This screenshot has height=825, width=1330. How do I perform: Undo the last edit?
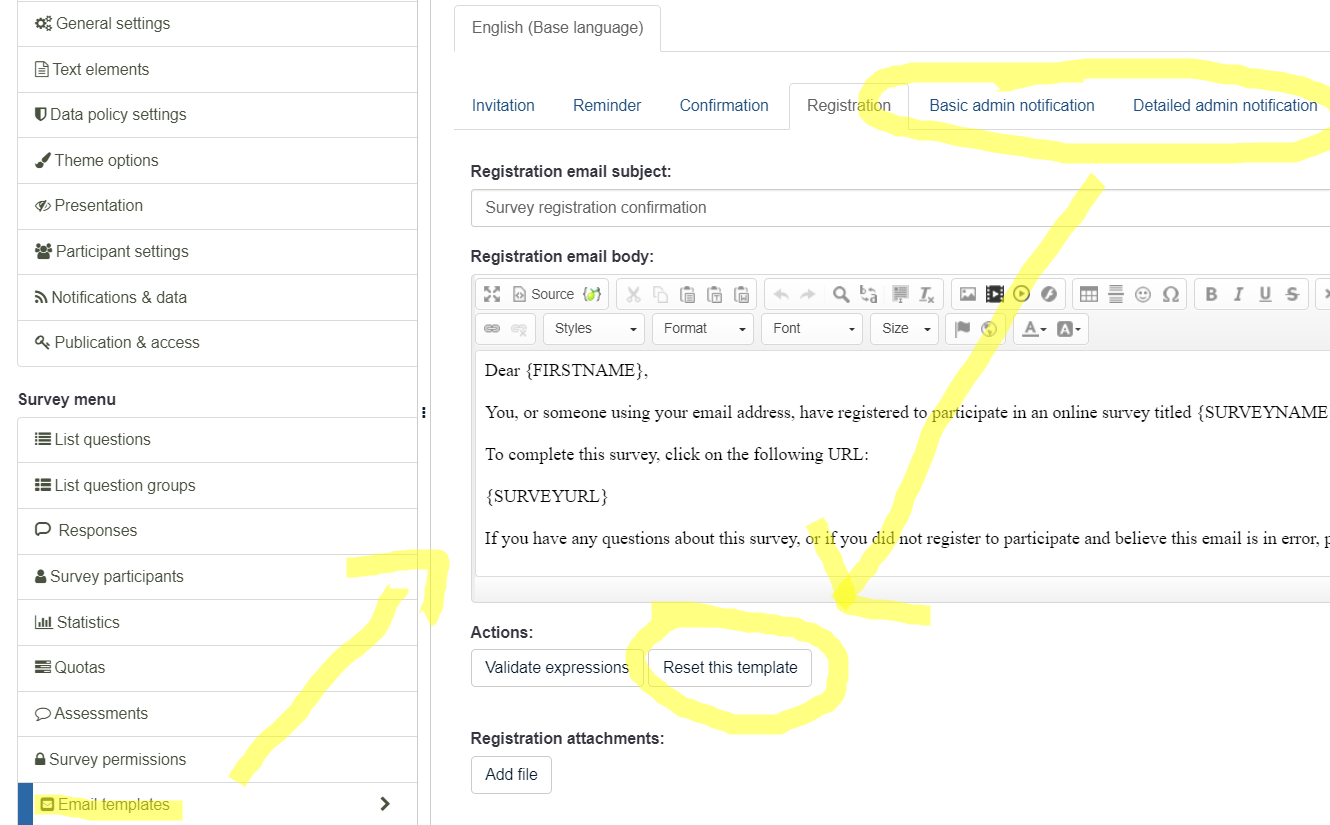[781, 294]
